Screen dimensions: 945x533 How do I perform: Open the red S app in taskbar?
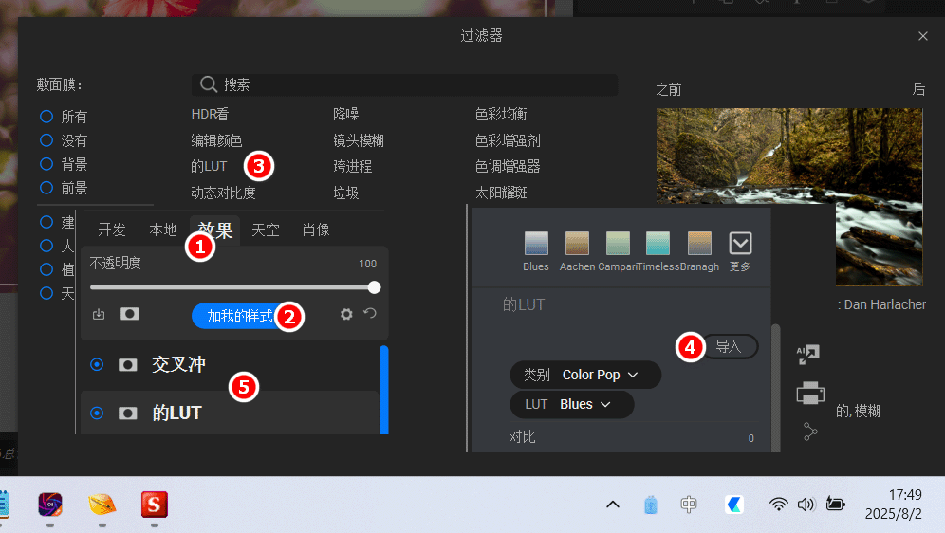coord(154,504)
